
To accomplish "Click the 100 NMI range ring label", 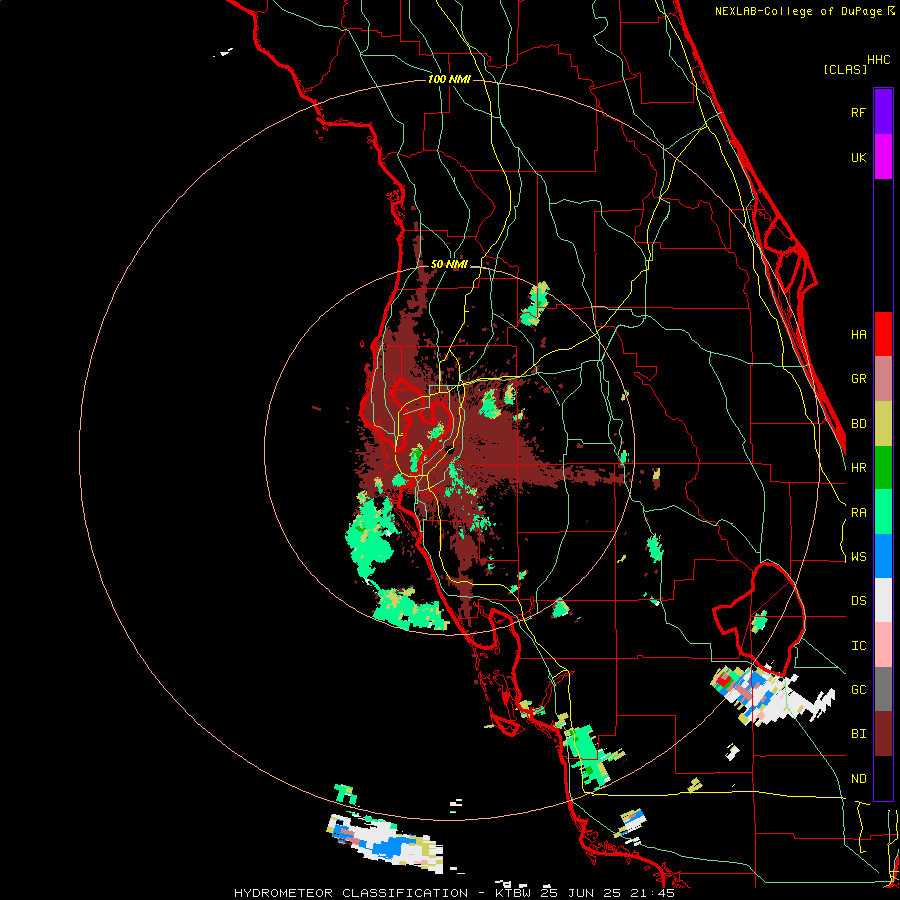I will (x=449, y=79).
